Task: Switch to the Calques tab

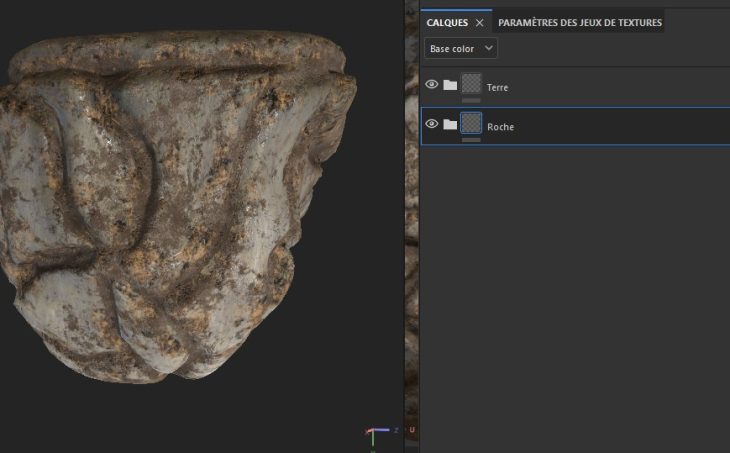Action: pos(447,22)
